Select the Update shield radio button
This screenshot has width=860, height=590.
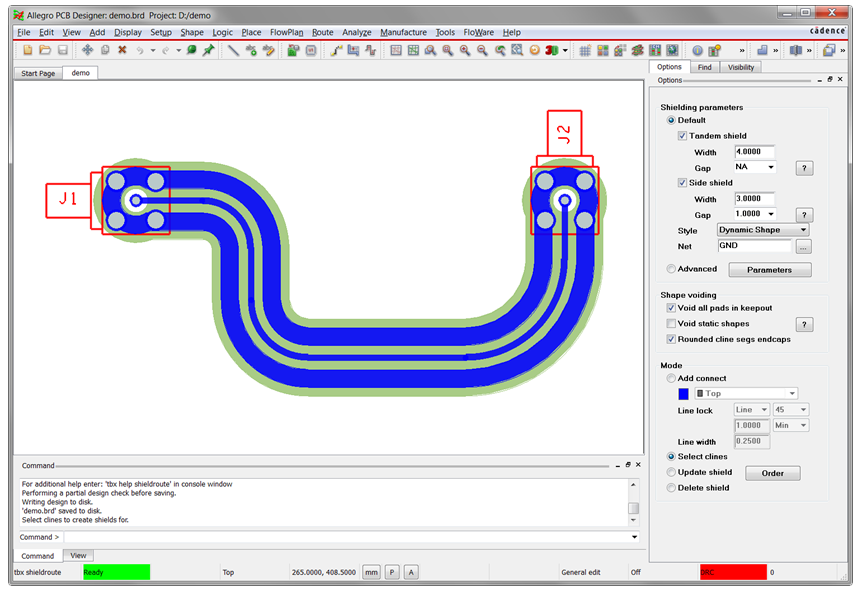(670, 472)
